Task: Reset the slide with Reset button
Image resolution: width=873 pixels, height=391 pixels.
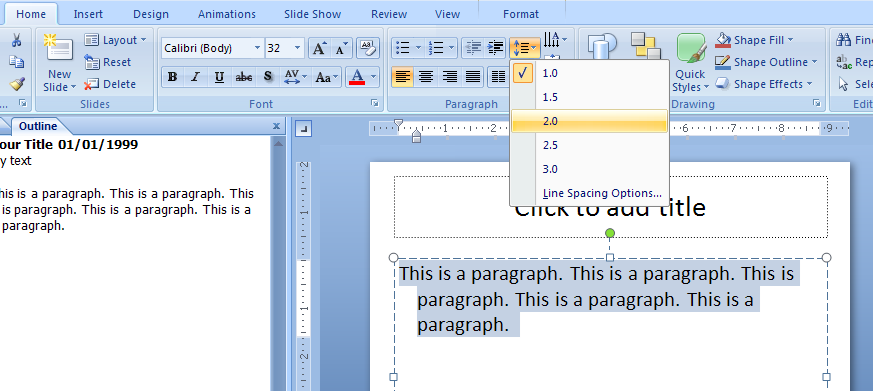Action: click(107, 62)
